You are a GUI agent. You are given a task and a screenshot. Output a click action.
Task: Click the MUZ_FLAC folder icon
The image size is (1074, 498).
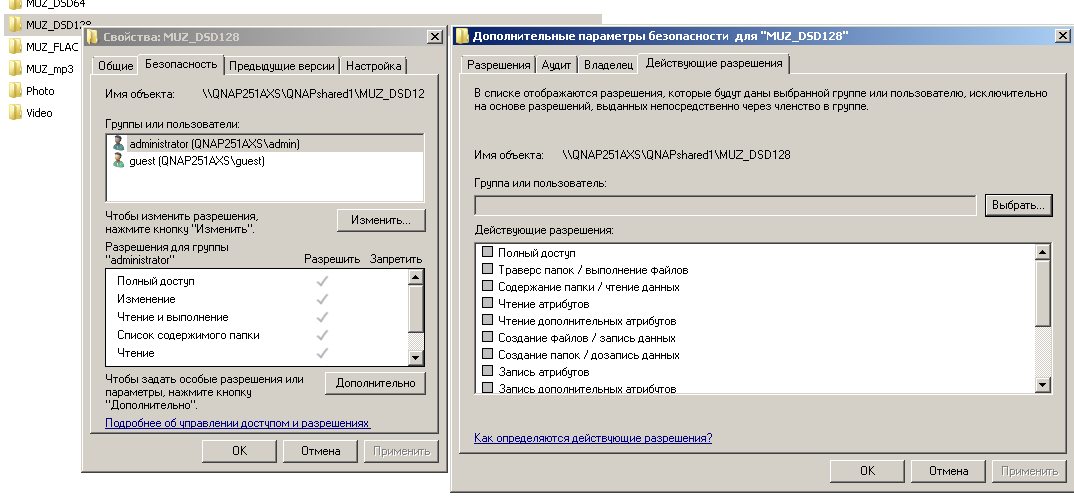[x=15, y=47]
